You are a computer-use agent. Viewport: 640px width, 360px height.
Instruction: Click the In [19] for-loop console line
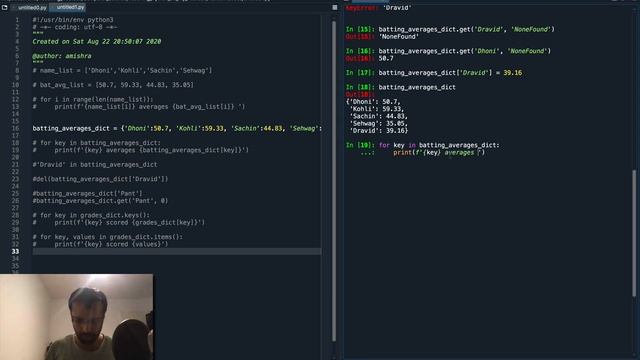pyautogui.click(x=422, y=145)
